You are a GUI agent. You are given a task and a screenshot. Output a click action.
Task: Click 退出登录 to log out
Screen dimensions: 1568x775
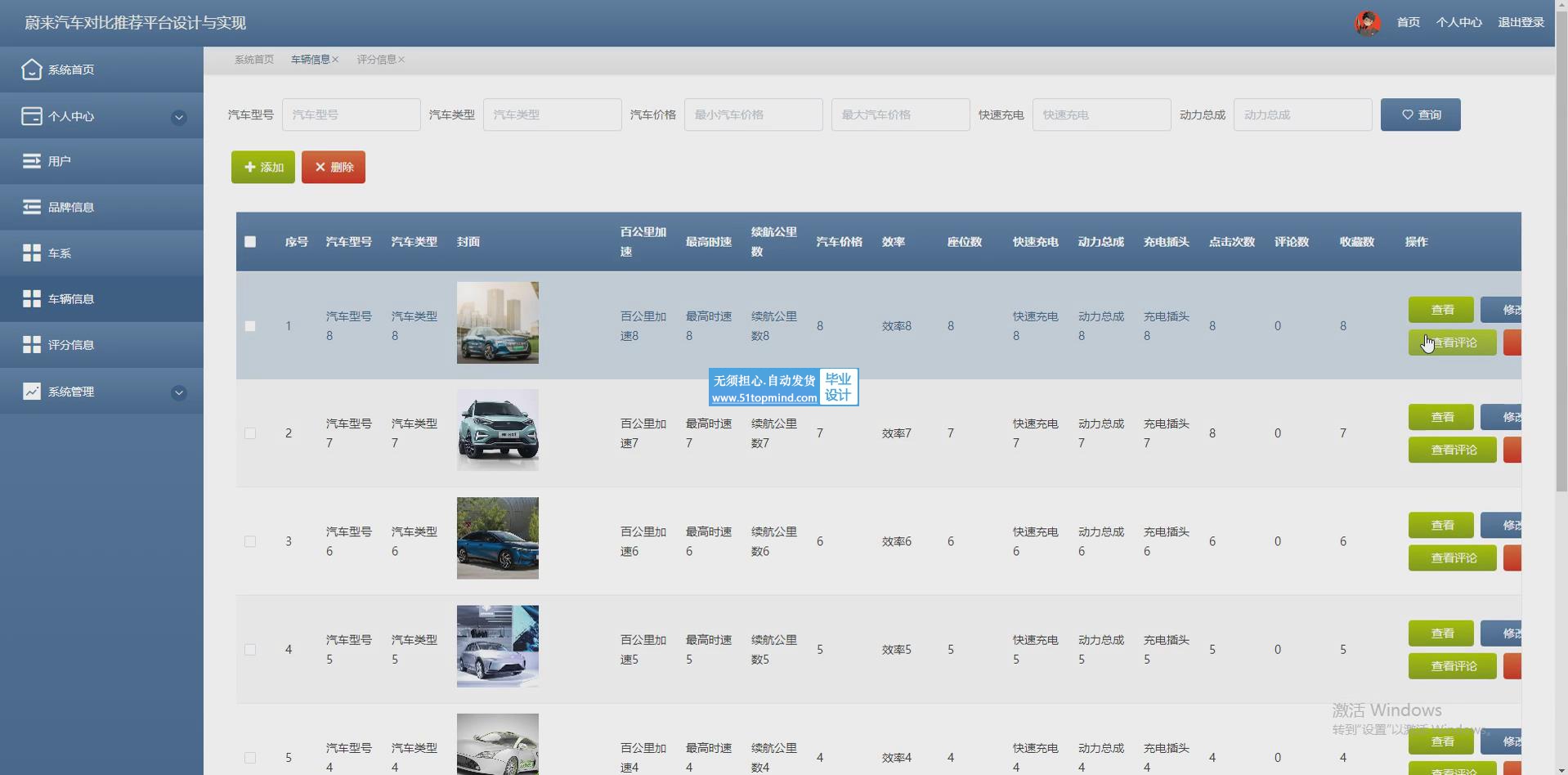click(1521, 23)
